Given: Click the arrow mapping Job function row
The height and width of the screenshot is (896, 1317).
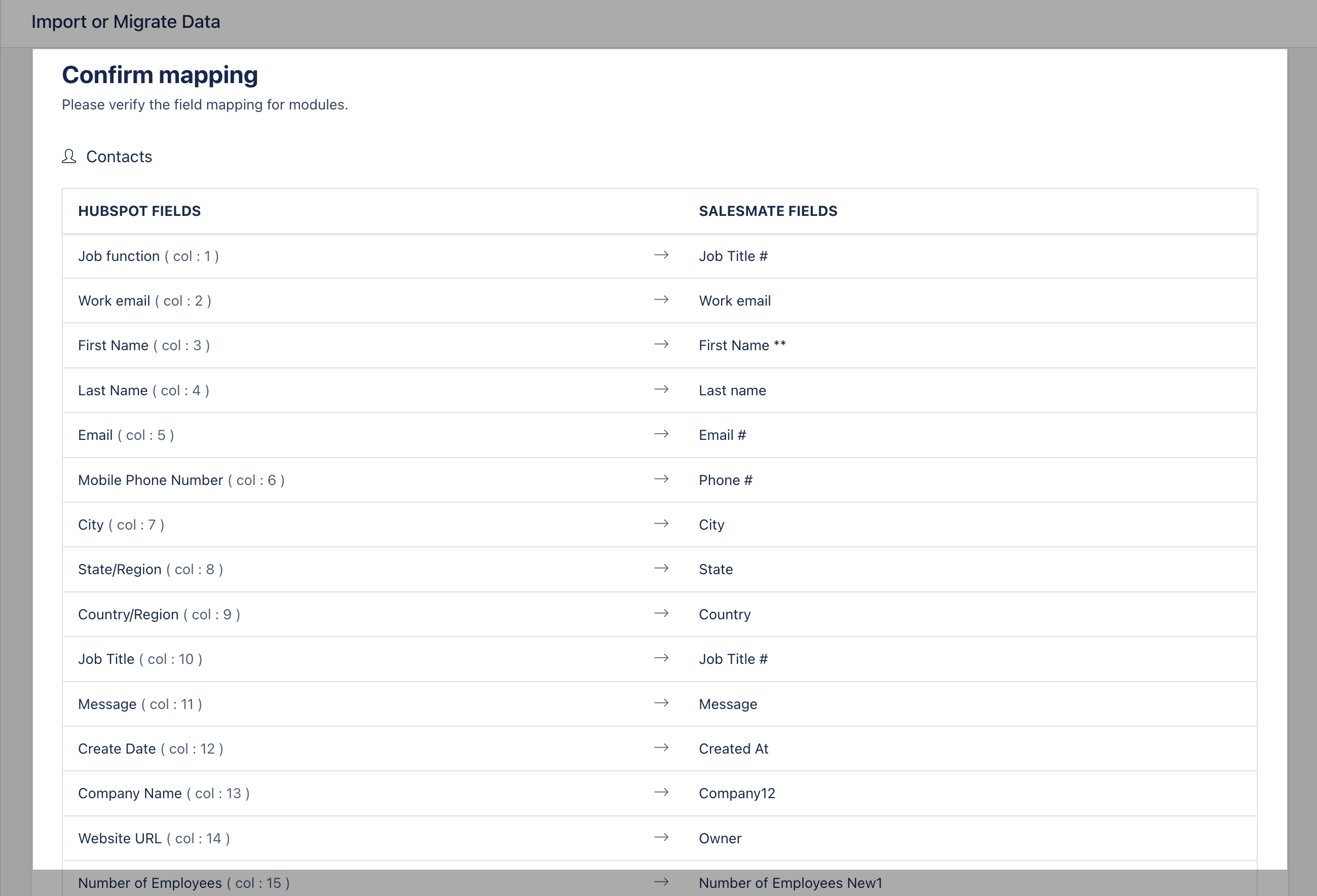Looking at the screenshot, I should pos(662,255).
